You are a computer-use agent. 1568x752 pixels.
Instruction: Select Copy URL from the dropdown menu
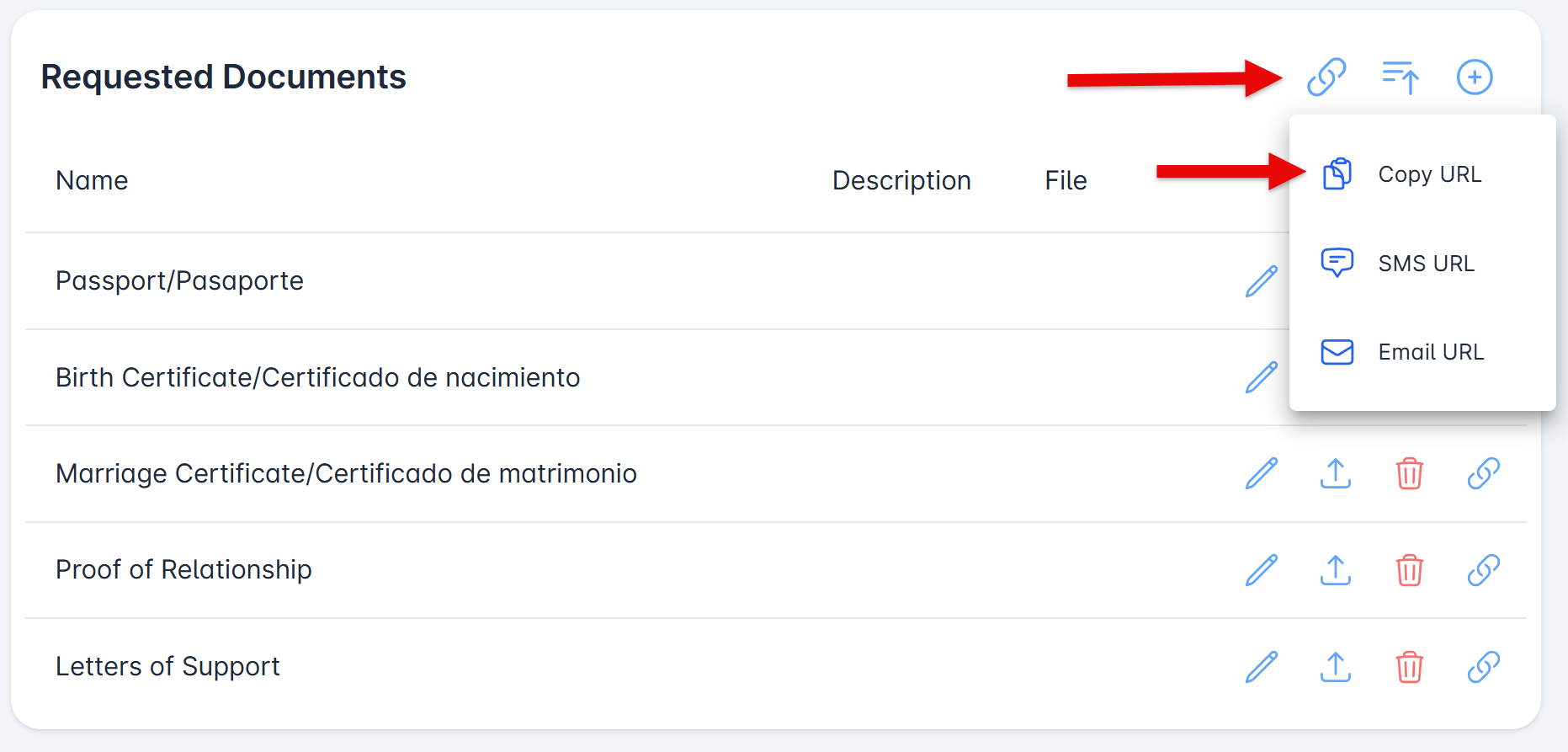(x=1428, y=174)
